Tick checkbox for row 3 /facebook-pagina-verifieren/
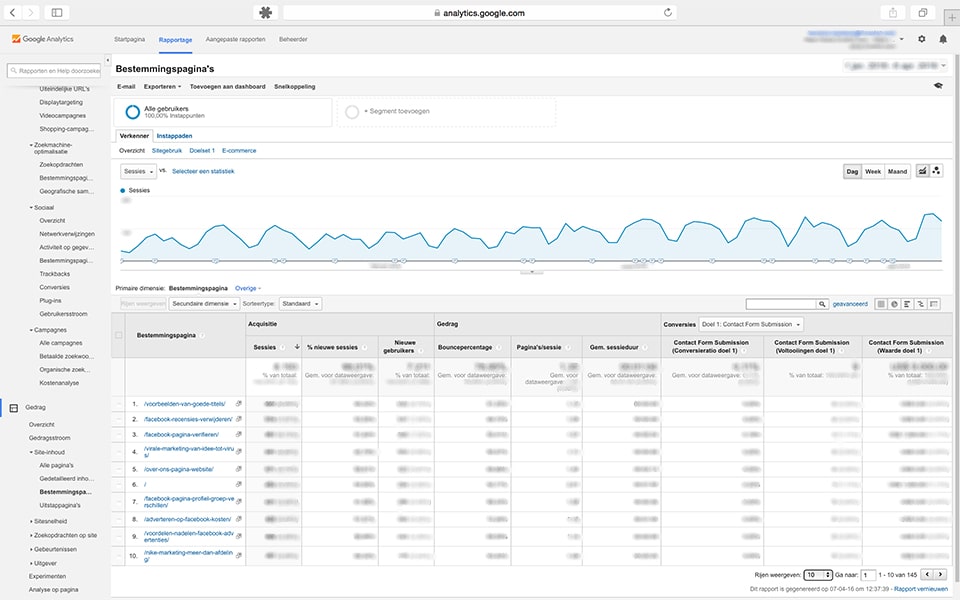Screen dimensions: 960x600 click(119, 435)
